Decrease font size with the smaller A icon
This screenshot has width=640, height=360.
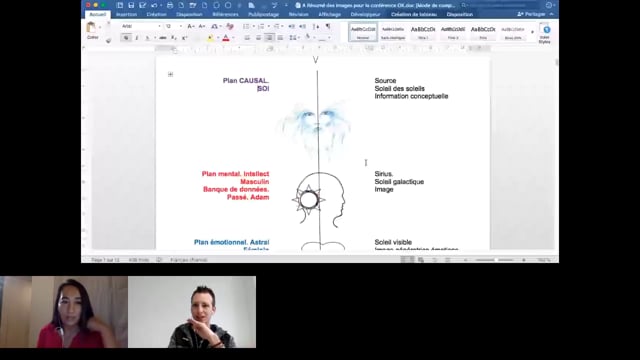point(202,26)
